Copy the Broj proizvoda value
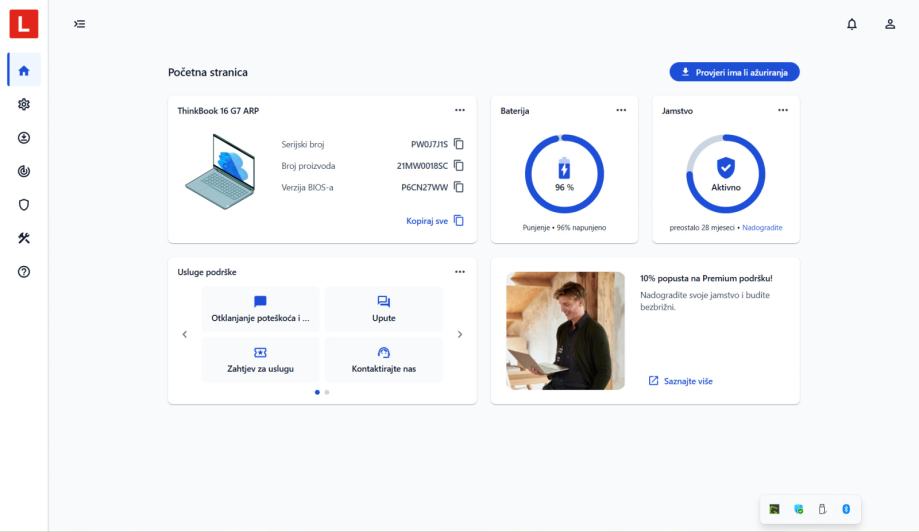Screen dimensions: 919x532 coord(459,165)
